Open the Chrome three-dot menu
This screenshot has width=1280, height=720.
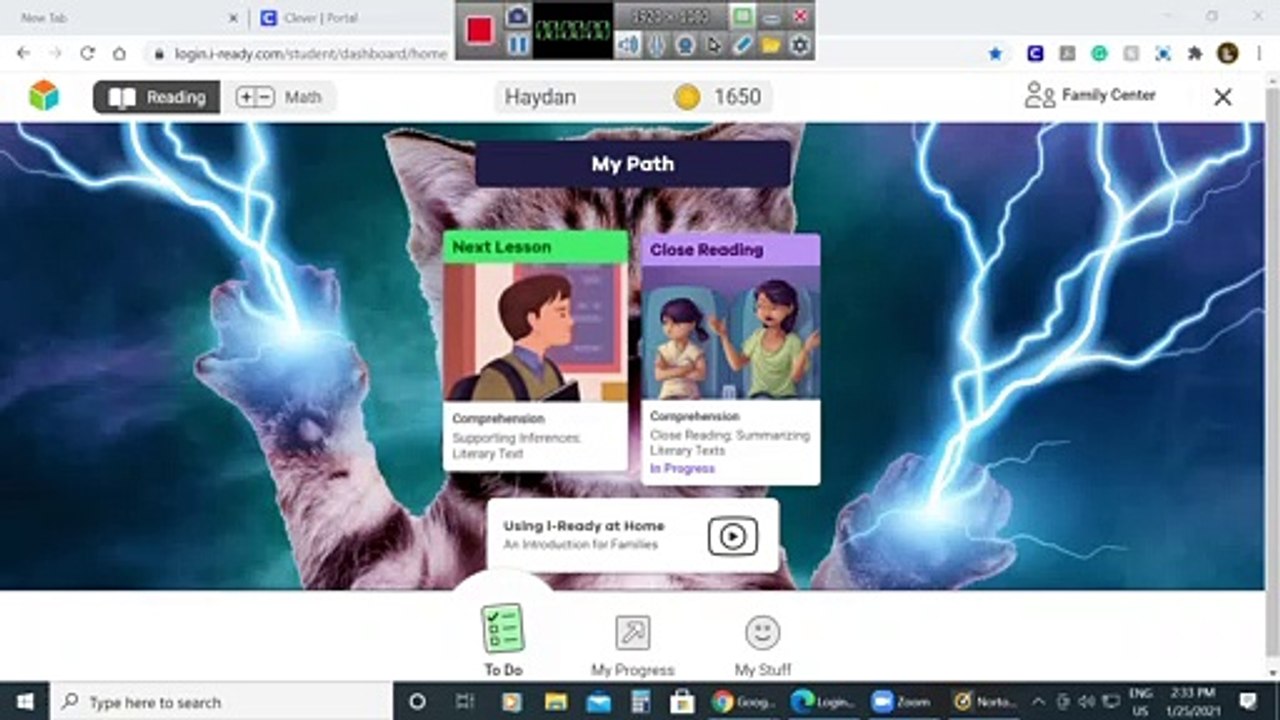click(1259, 54)
